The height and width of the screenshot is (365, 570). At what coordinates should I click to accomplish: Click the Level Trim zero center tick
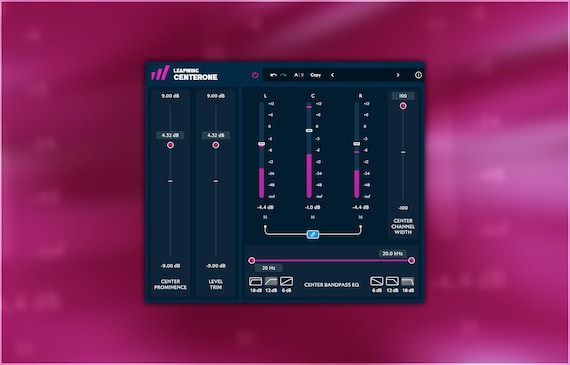[x=216, y=181]
